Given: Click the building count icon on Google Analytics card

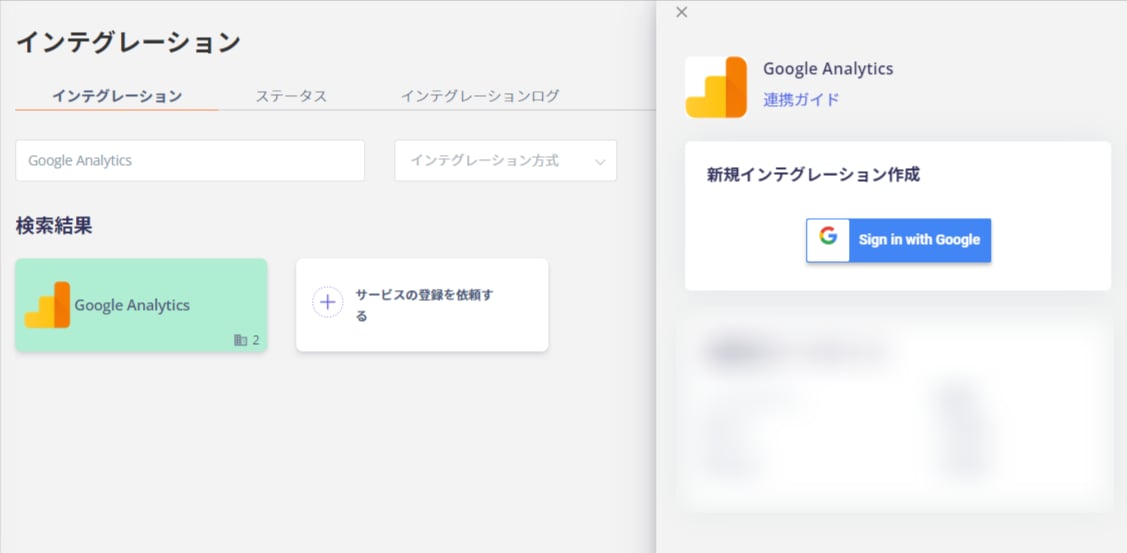Looking at the screenshot, I should [x=240, y=340].
